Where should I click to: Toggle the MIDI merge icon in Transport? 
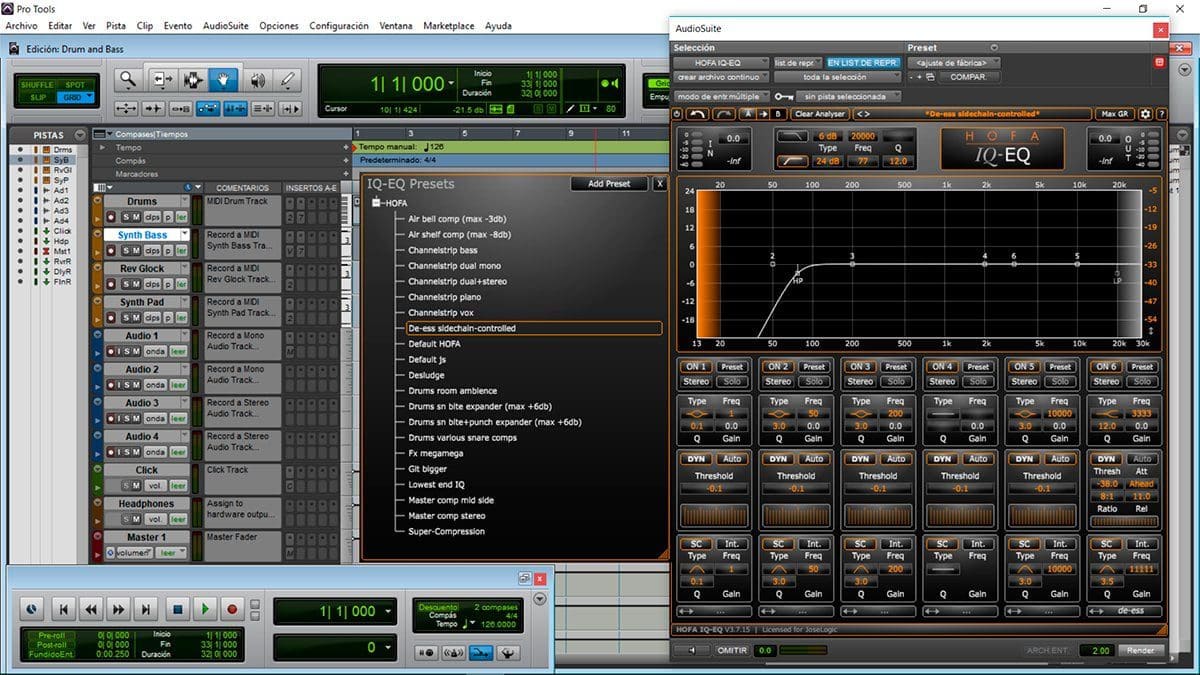[x=481, y=652]
